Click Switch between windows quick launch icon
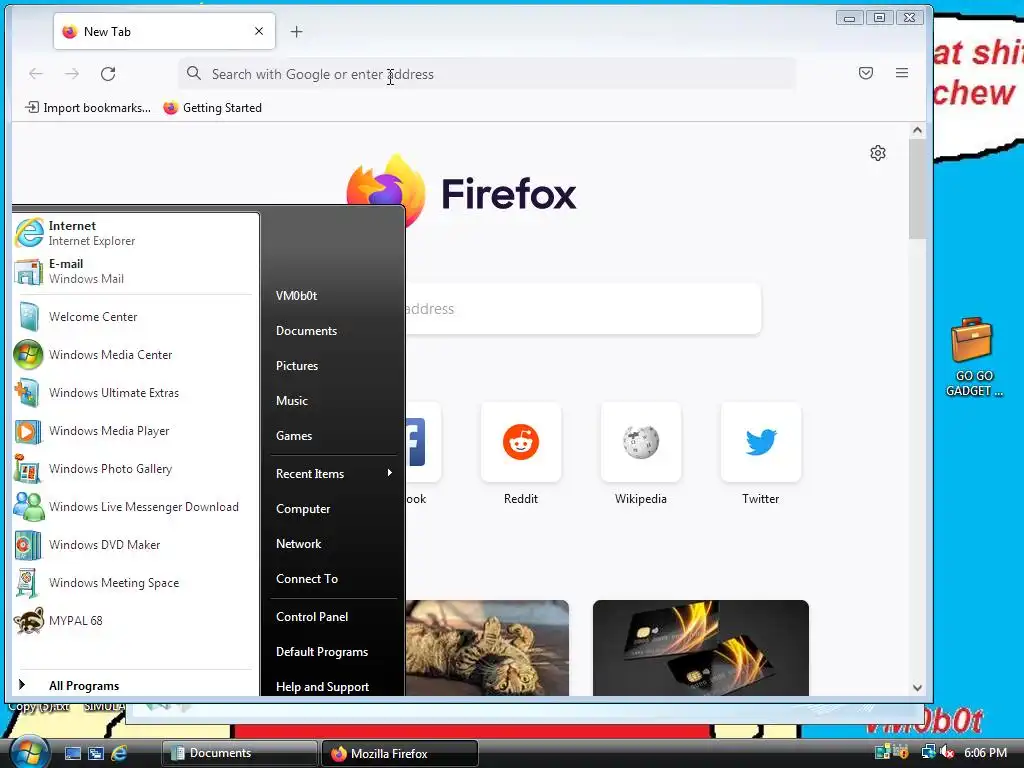 pyautogui.click(x=96, y=753)
